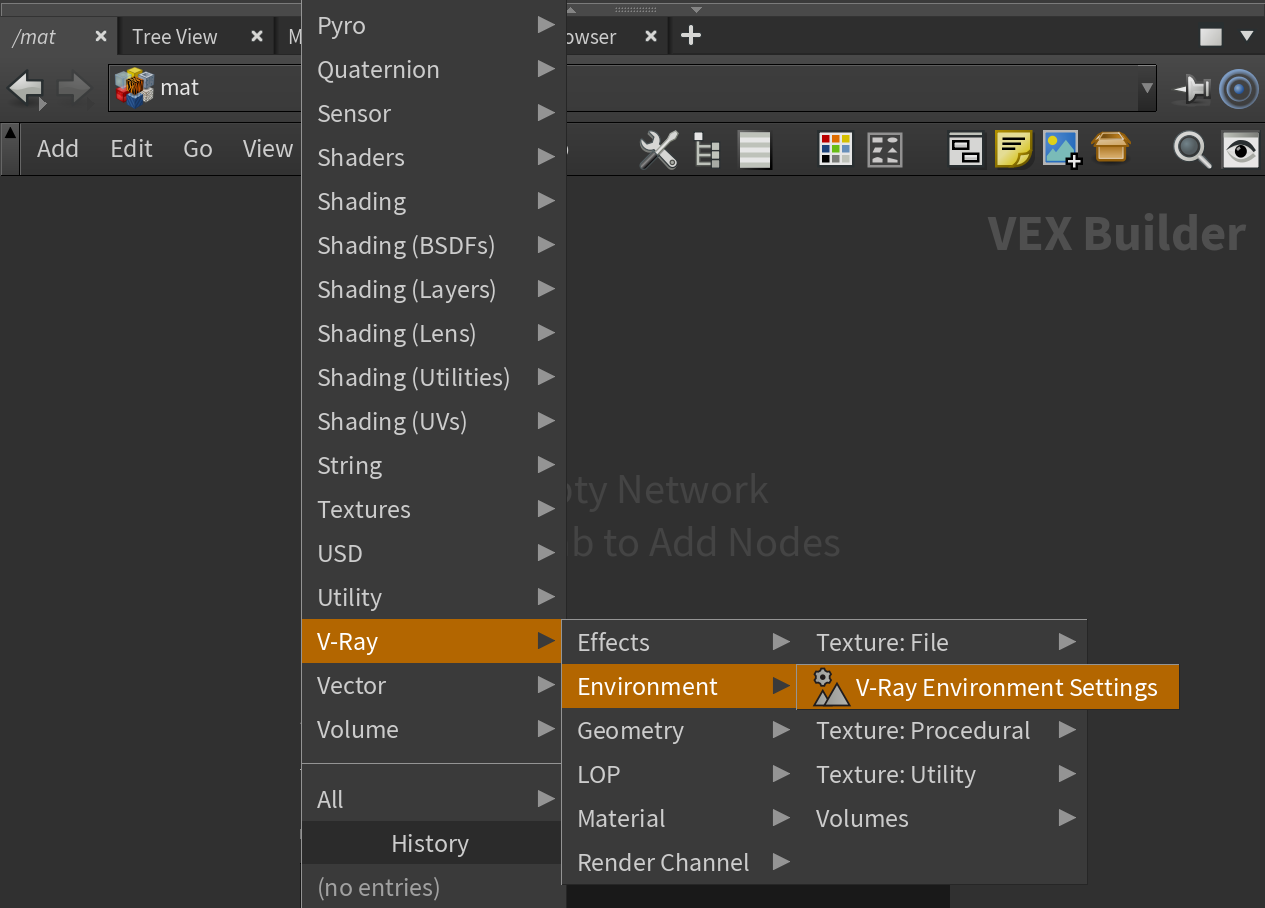
Task: Open the Go menu
Action: (x=198, y=149)
